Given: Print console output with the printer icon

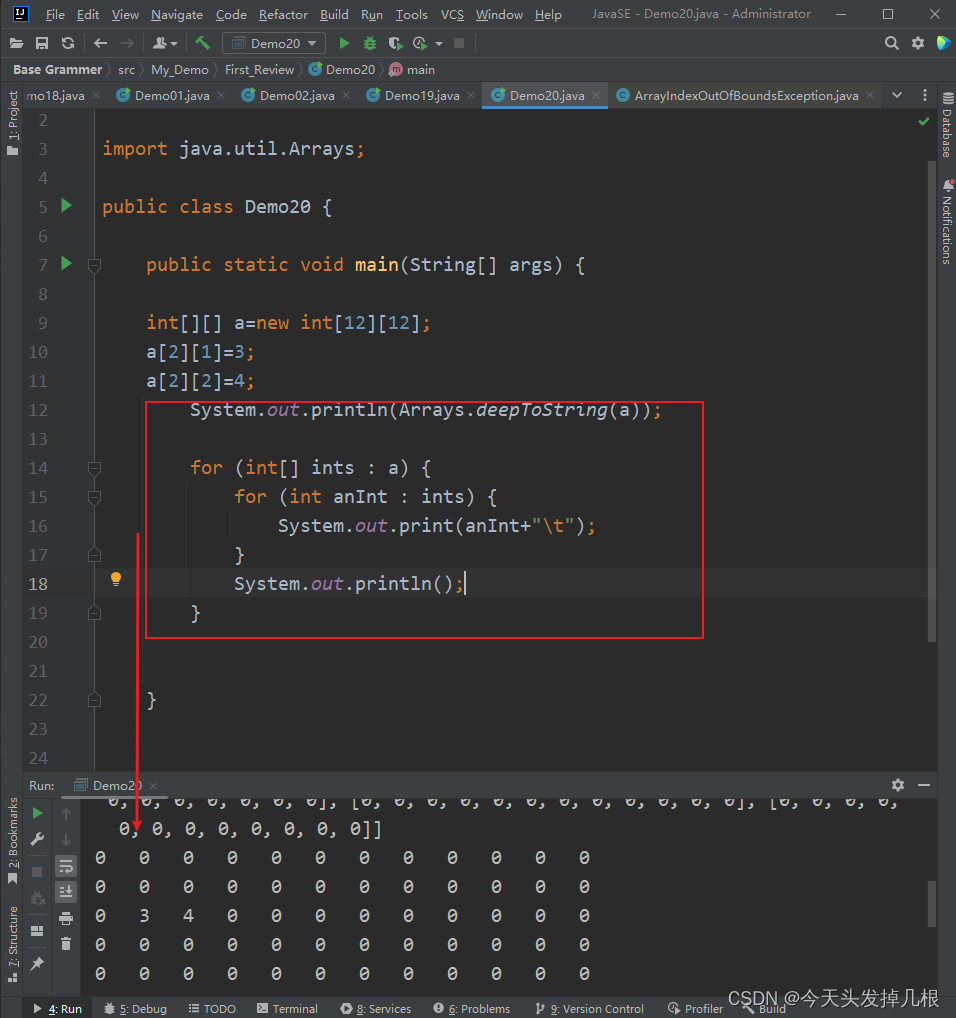Looking at the screenshot, I should tap(66, 918).
